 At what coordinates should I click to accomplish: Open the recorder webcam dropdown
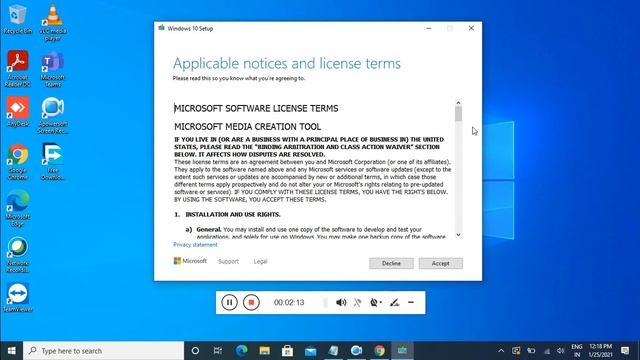[x=376, y=302]
